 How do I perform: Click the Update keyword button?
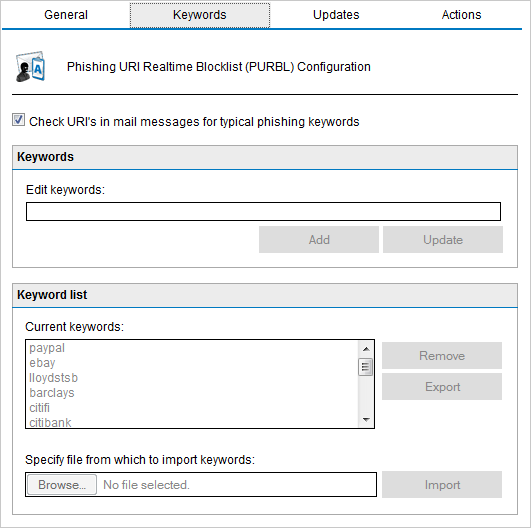(443, 240)
